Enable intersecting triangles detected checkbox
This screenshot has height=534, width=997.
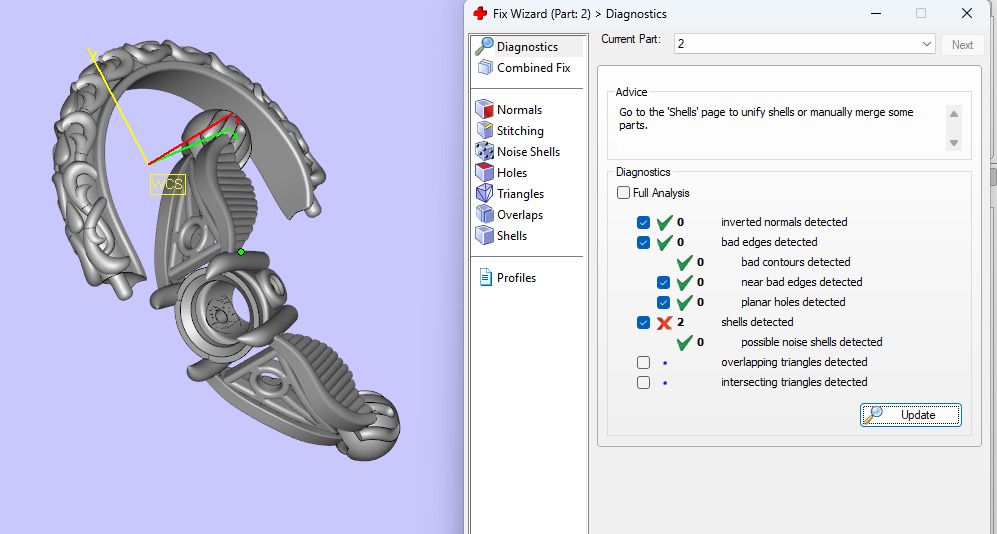coord(643,382)
